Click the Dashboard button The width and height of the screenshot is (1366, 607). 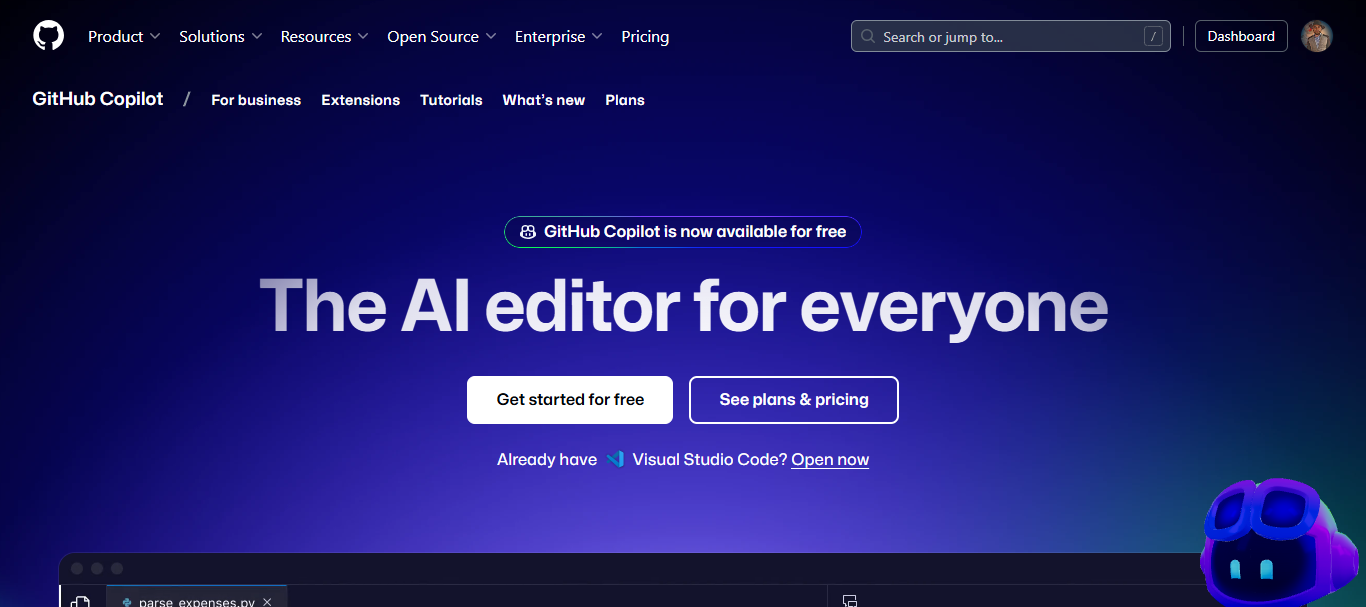click(1241, 36)
